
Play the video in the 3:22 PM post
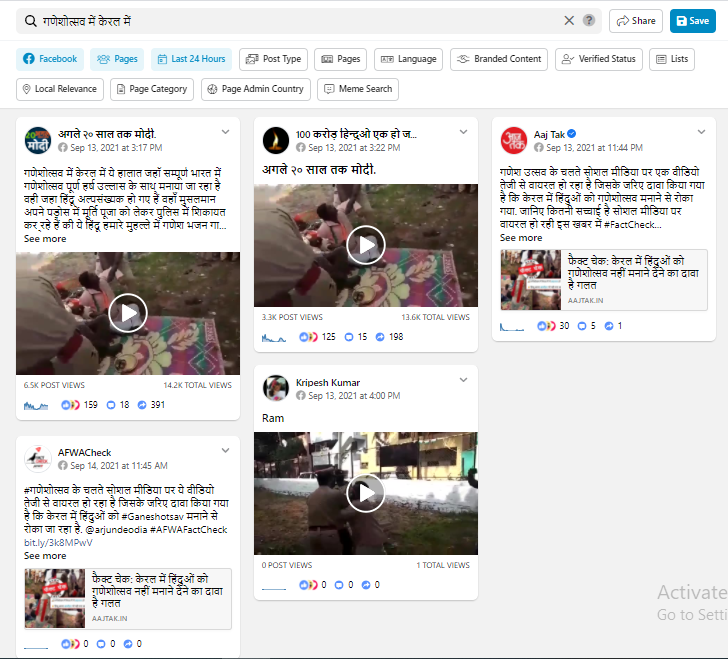366,245
